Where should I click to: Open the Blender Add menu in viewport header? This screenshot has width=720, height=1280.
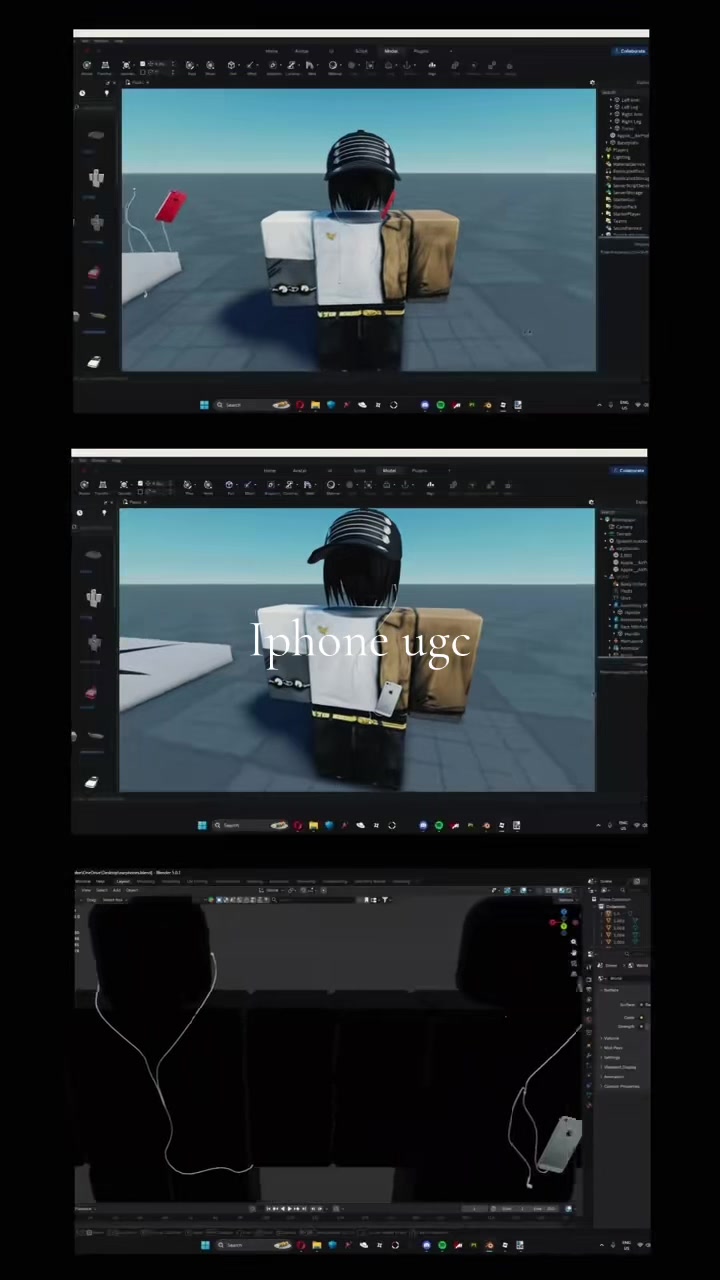(x=117, y=890)
